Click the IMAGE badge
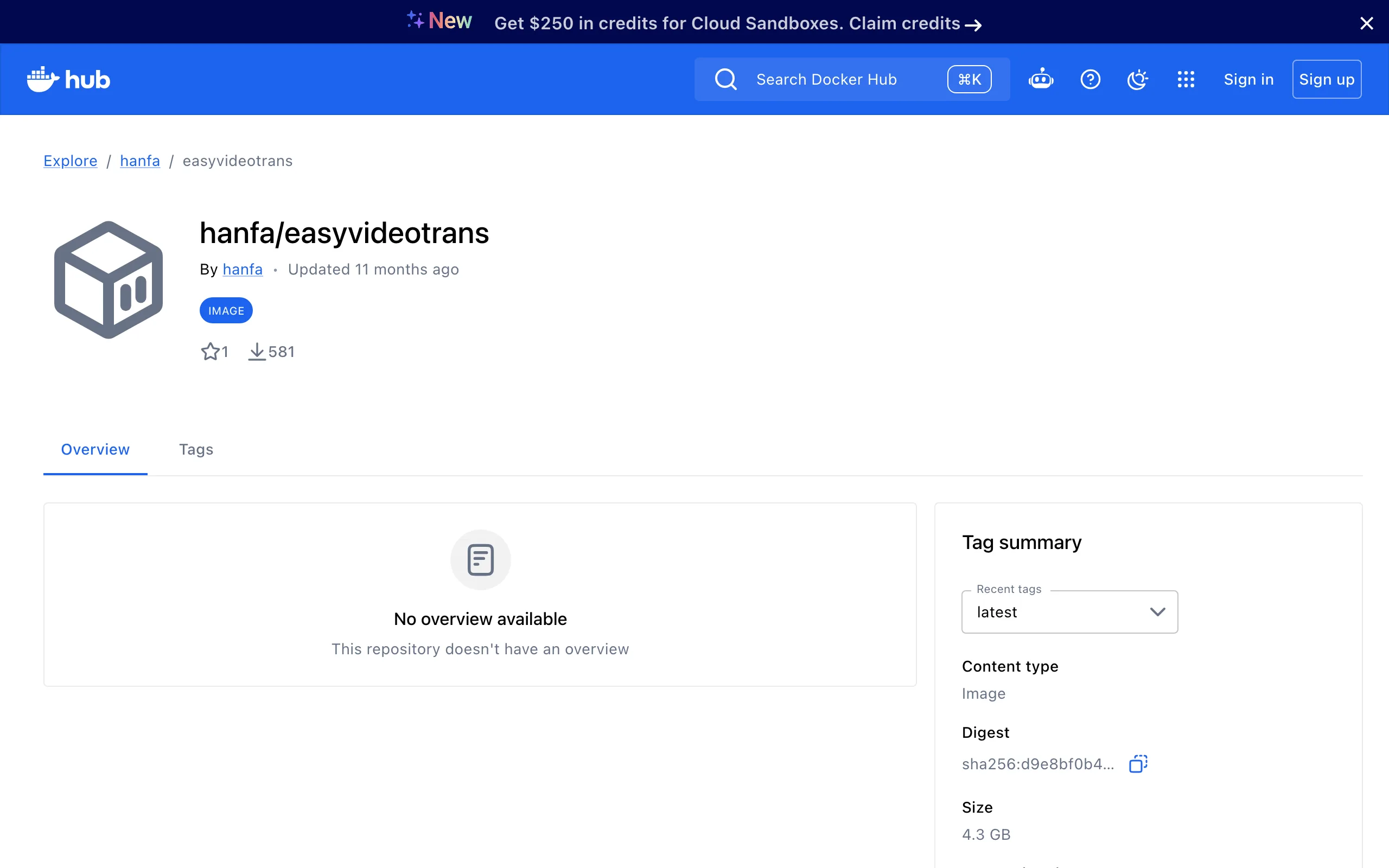Screen dimensions: 1389x868 [226, 310]
